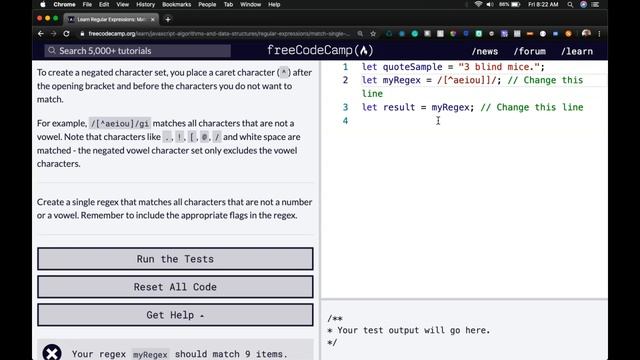Bookmark this page with the star icon

[373, 34]
